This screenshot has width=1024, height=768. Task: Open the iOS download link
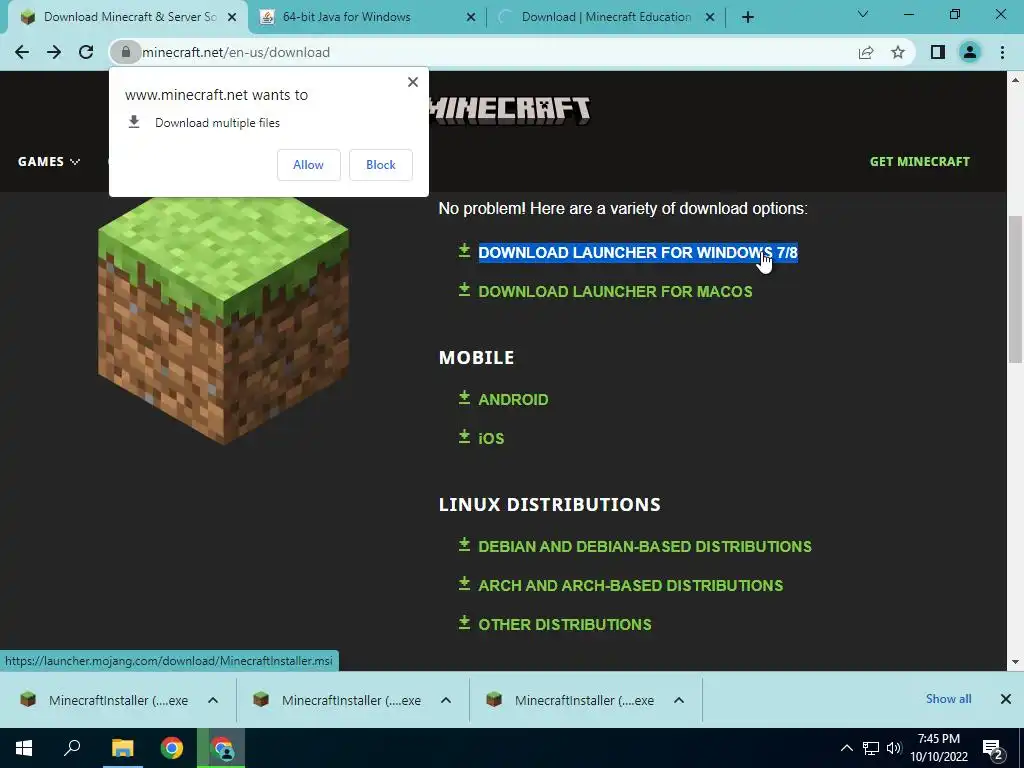tap(491, 438)
